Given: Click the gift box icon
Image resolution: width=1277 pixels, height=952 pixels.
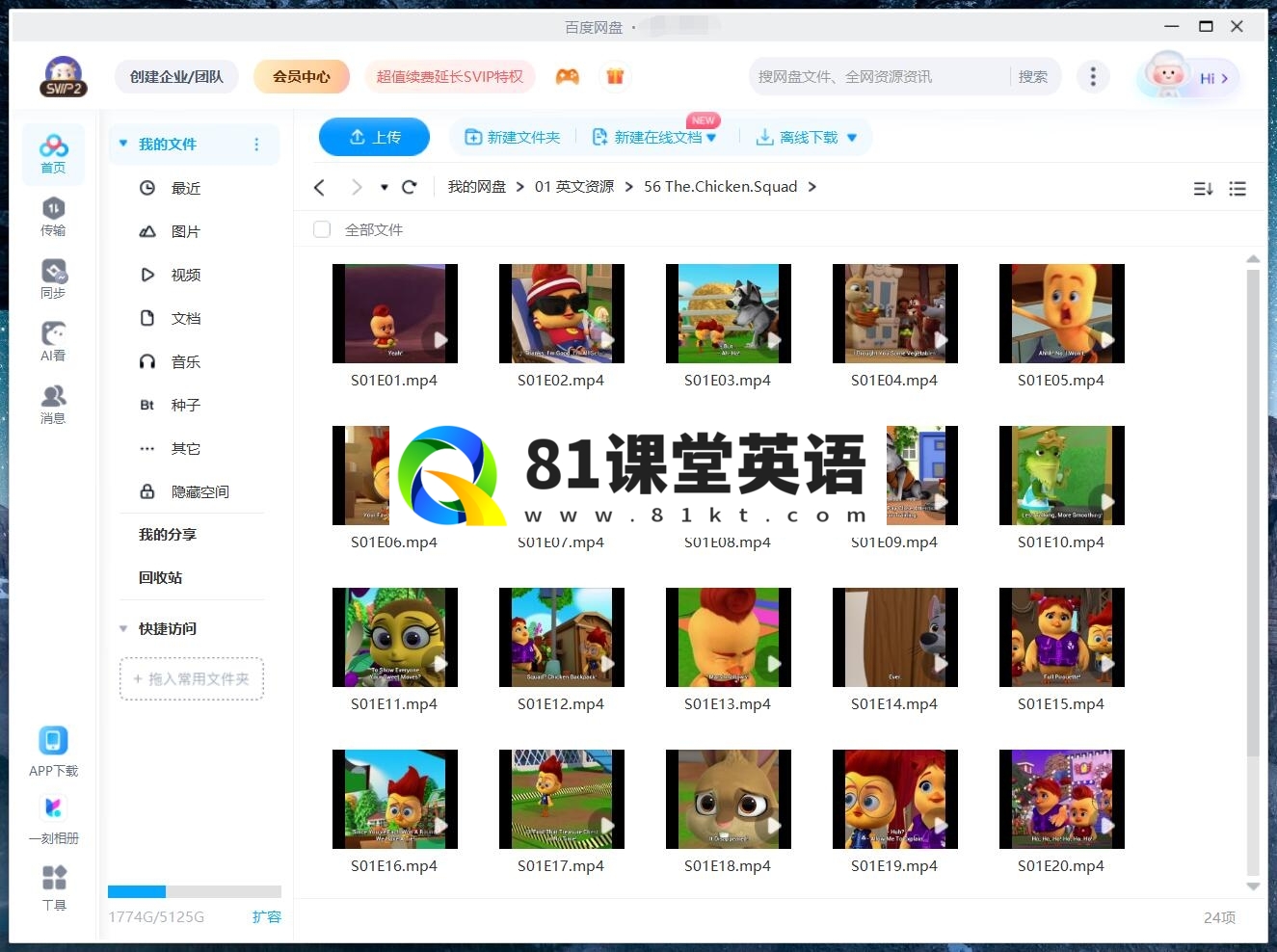Looking at the screenshot, I should pyautogui.click(x=615, y=76).
